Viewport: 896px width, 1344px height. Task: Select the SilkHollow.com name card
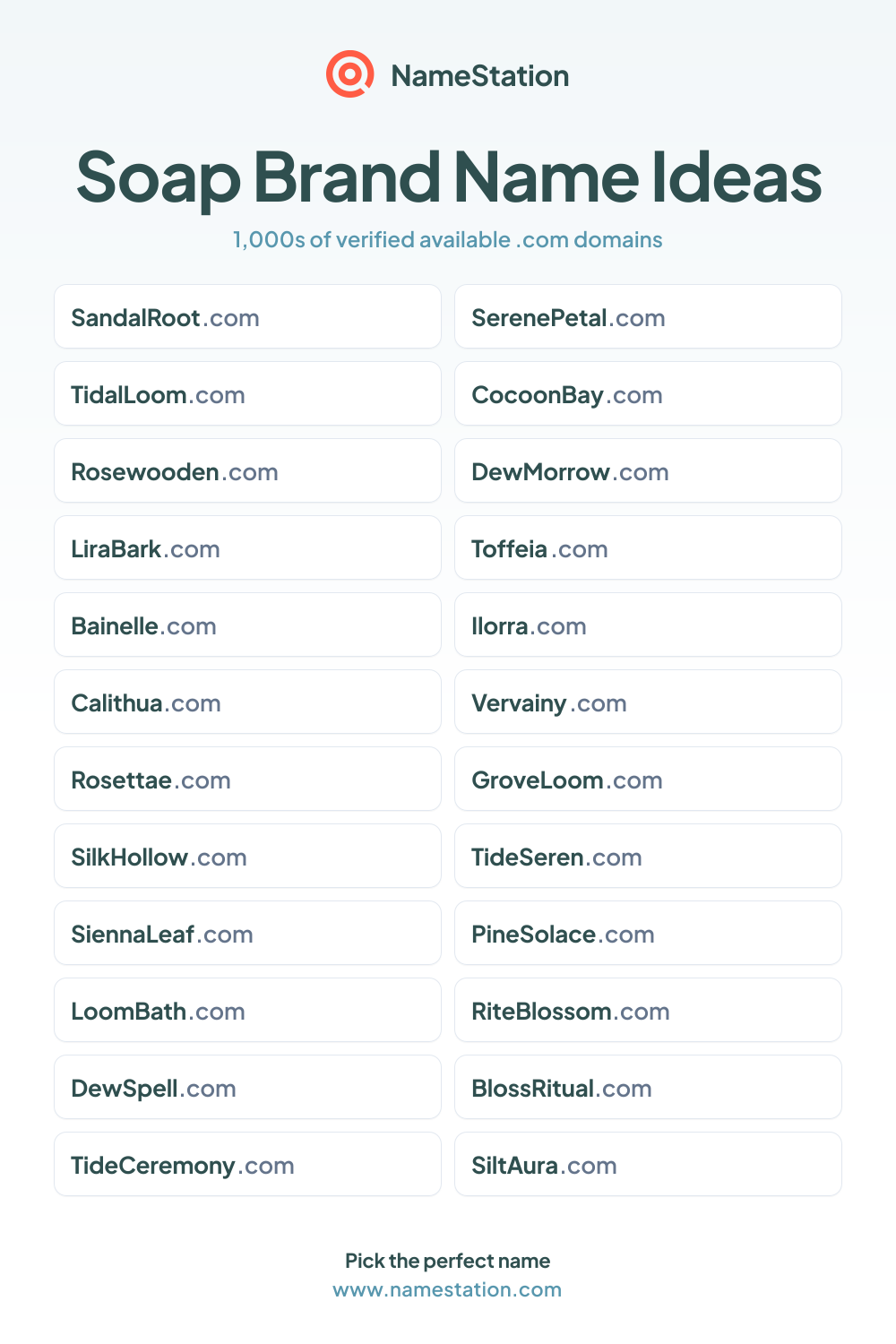(247, 856)
